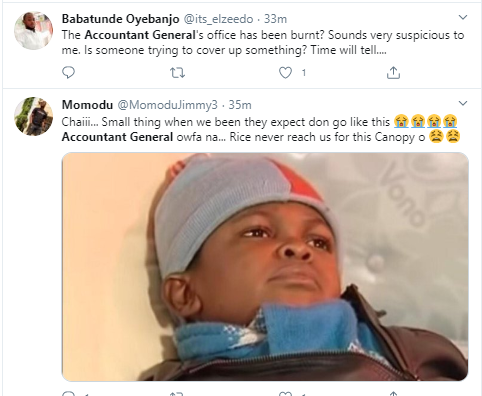Open the @MomoduJimmy3 handle
This screenshot has height=396, width=482.
point(167,105)
